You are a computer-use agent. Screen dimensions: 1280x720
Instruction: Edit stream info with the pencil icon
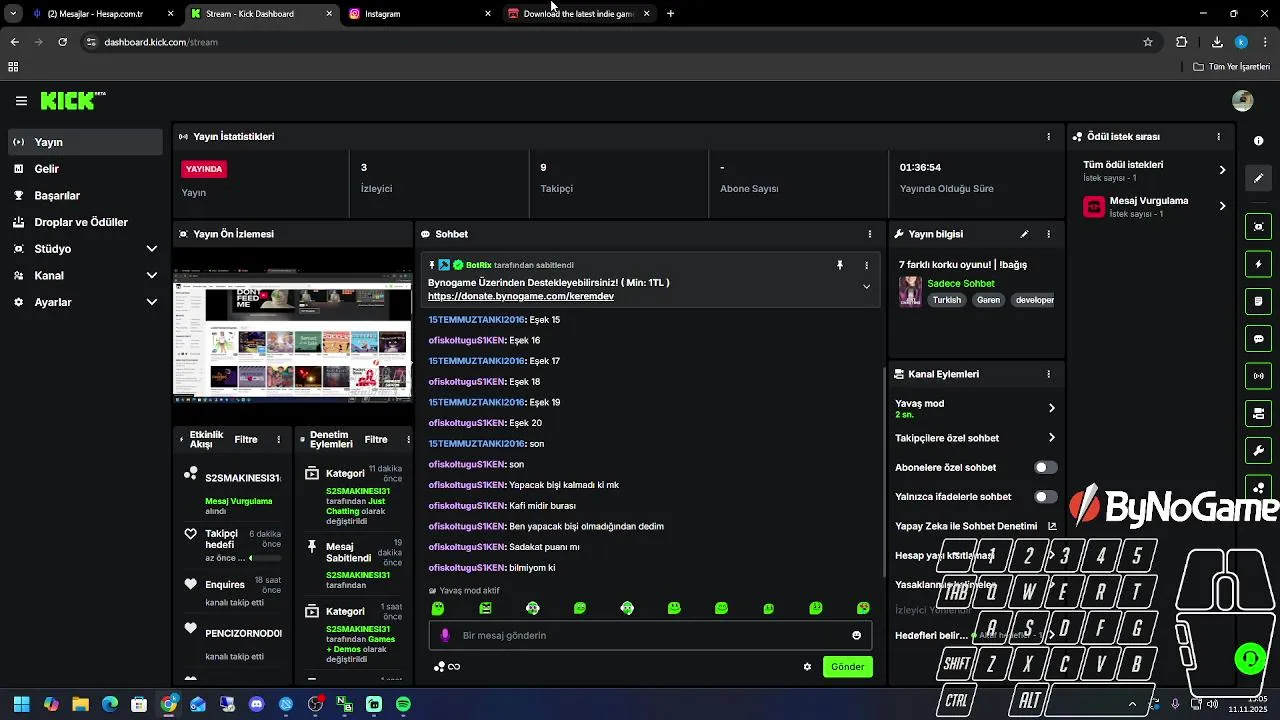click(1024, 234)
